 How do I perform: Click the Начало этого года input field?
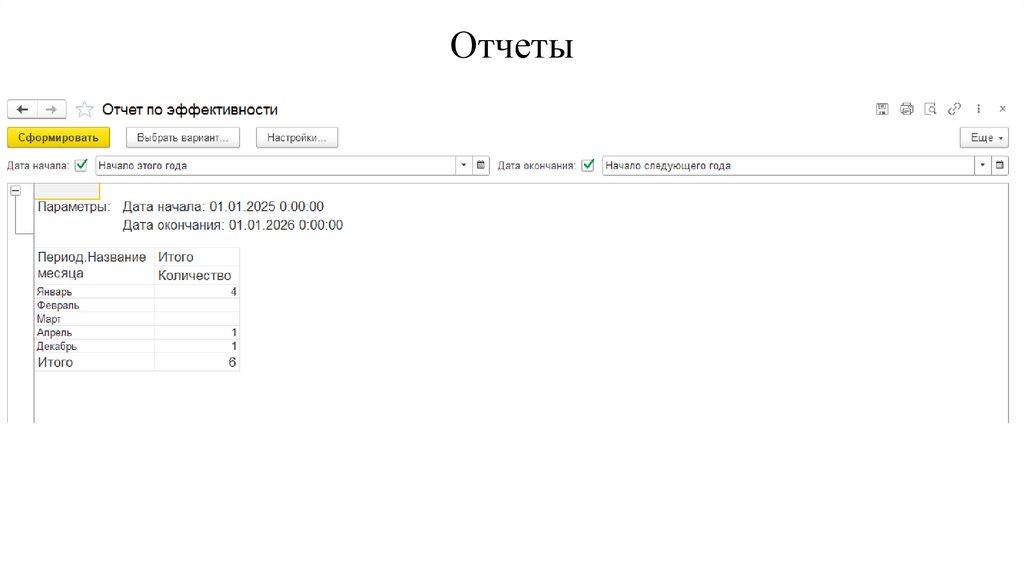[275, 165]
